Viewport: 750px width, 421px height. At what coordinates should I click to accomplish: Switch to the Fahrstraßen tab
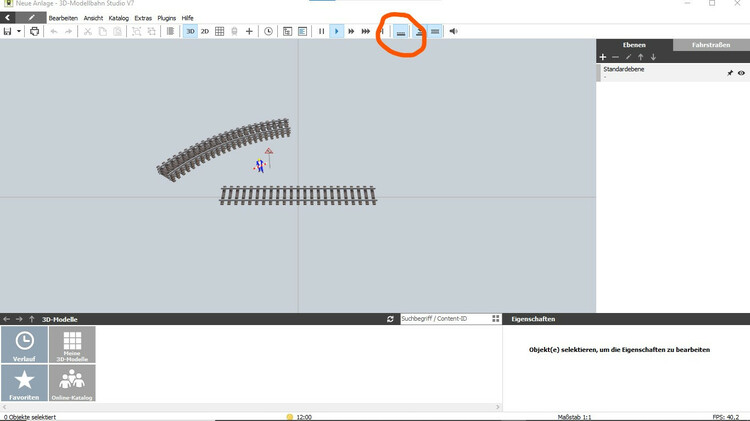711,45
